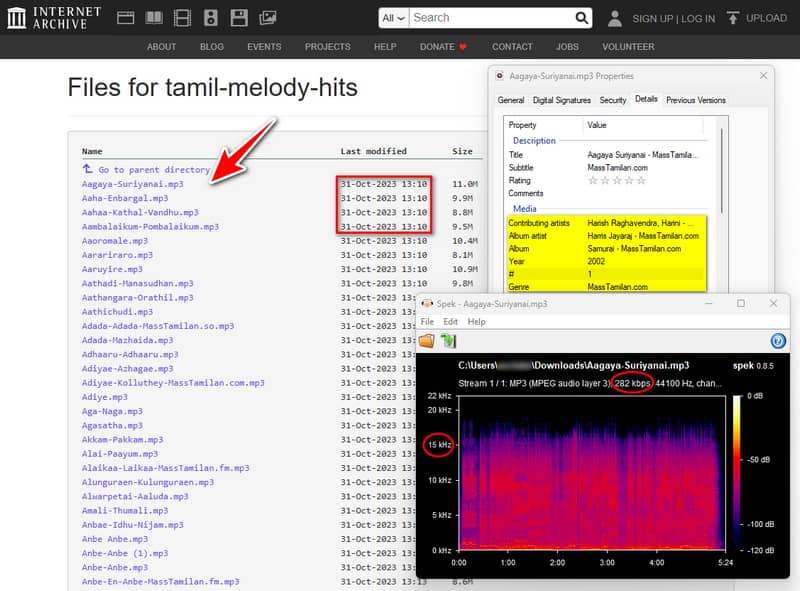
Task: Click the upload arrow icon
Action: click(733, 18)
